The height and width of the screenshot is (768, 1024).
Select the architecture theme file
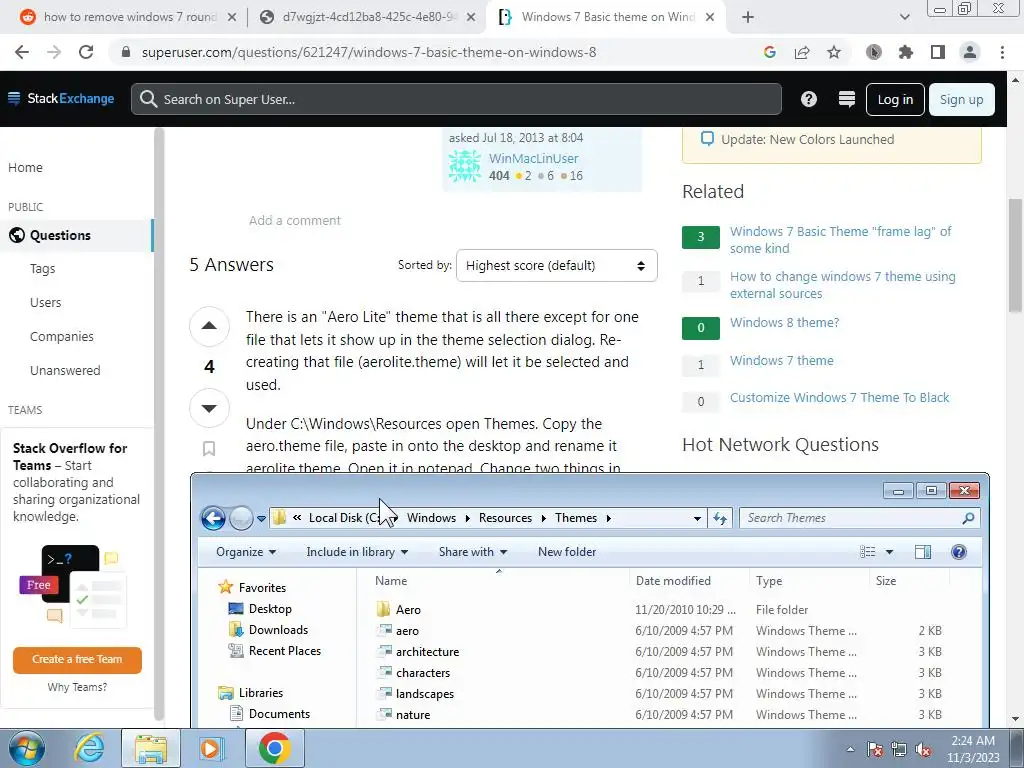click(x=427, y=652)
